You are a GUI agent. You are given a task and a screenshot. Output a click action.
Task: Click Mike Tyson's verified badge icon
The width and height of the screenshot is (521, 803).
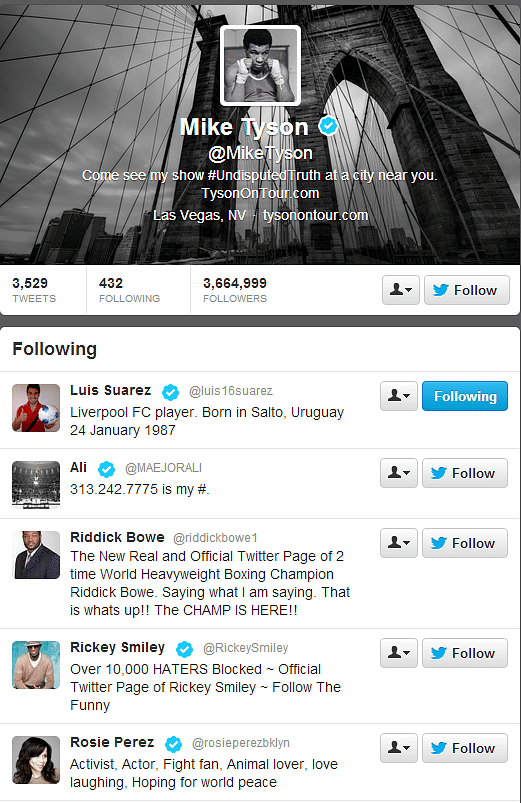[328, 125]
